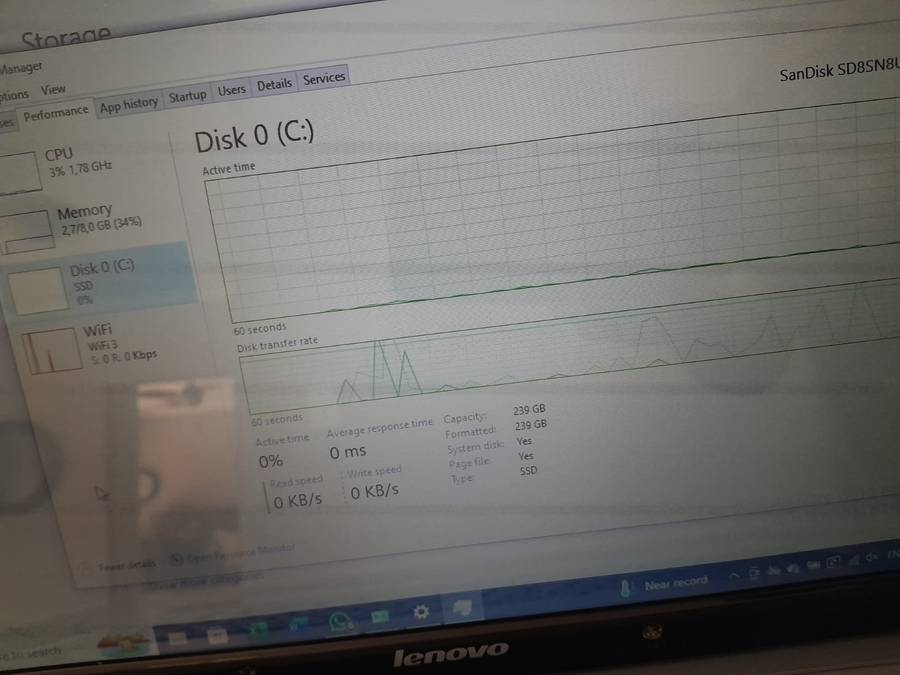Screen dimensions: 900x675
Task: Go to the Services tab
Action: coord(324,78)
